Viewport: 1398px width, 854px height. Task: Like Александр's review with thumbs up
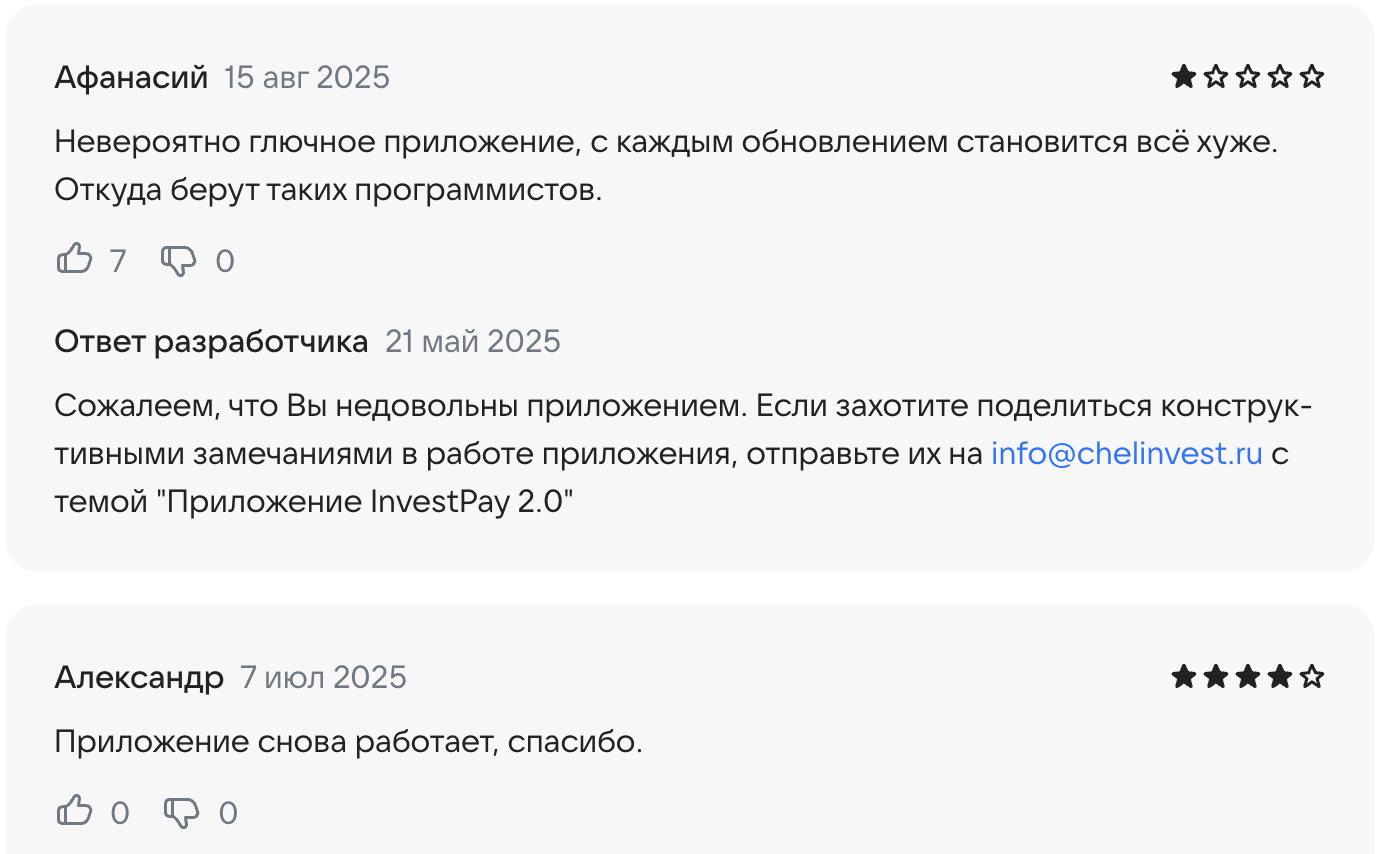pos(75,812)
